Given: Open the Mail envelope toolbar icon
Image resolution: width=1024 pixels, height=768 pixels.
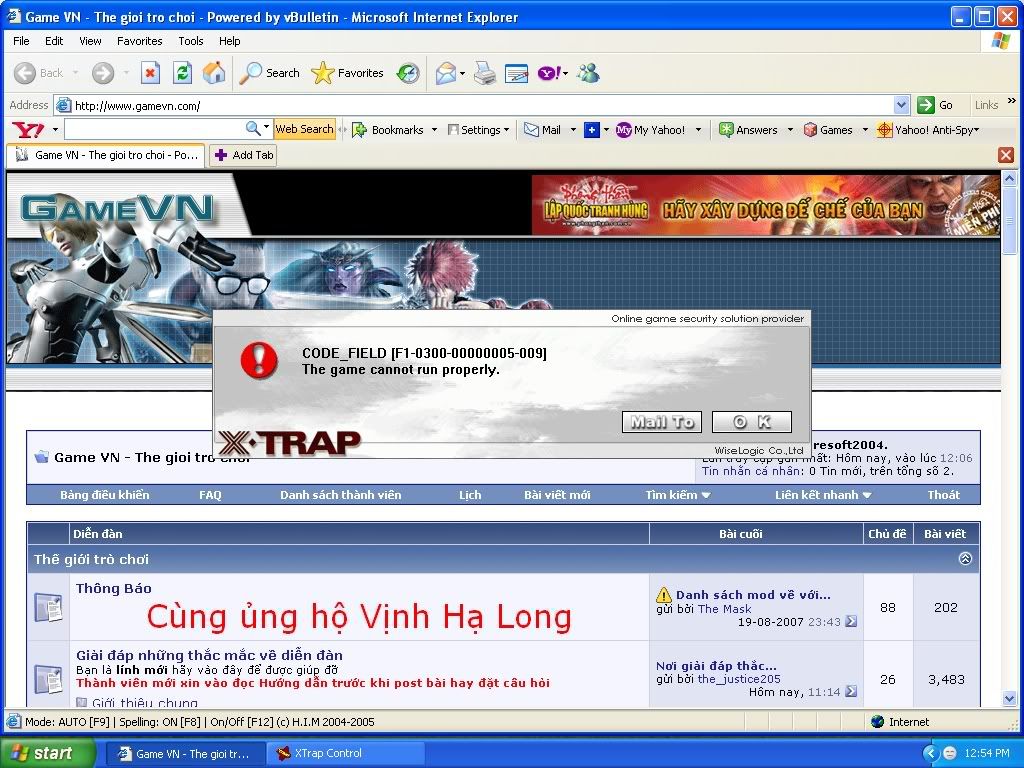Looking at the screenshot, I should [445, 73].
